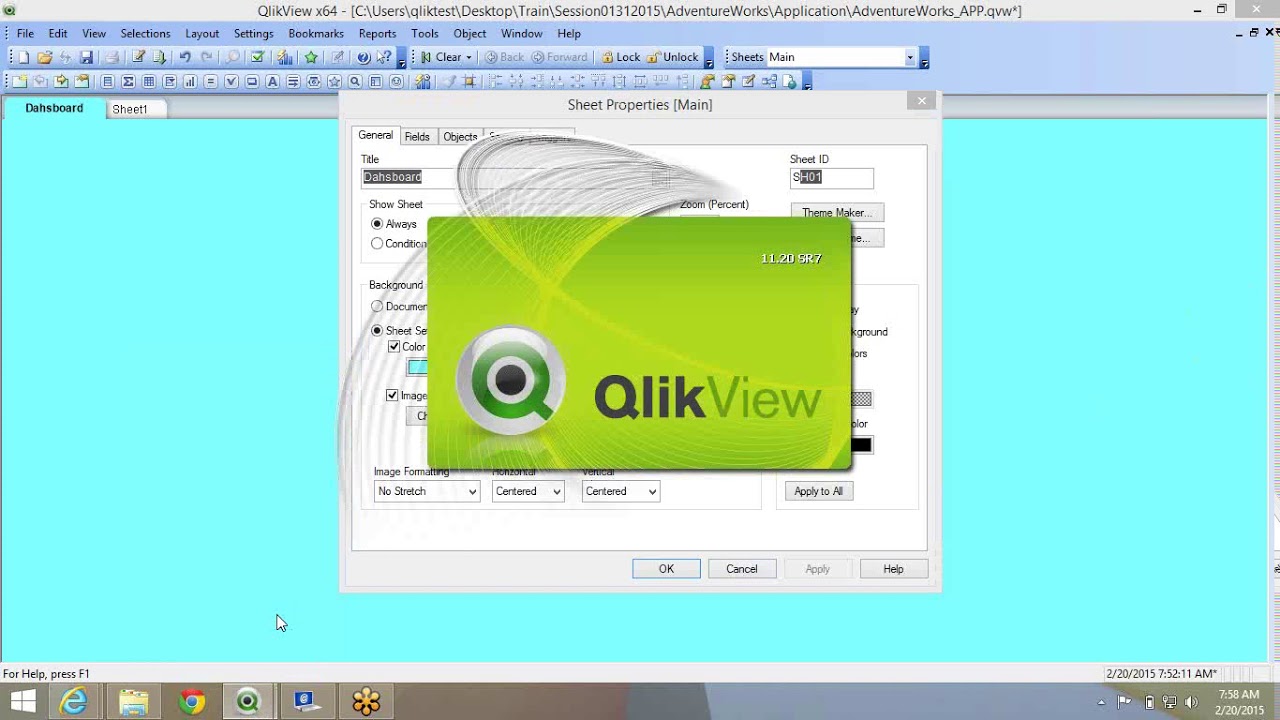
Task: Click the New Document toolbar icon
Action: tap(23, 57)
